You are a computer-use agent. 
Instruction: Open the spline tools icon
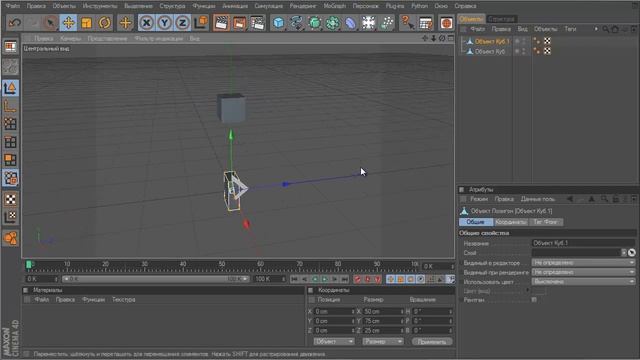pyautogui.click(x=296, y=22)
